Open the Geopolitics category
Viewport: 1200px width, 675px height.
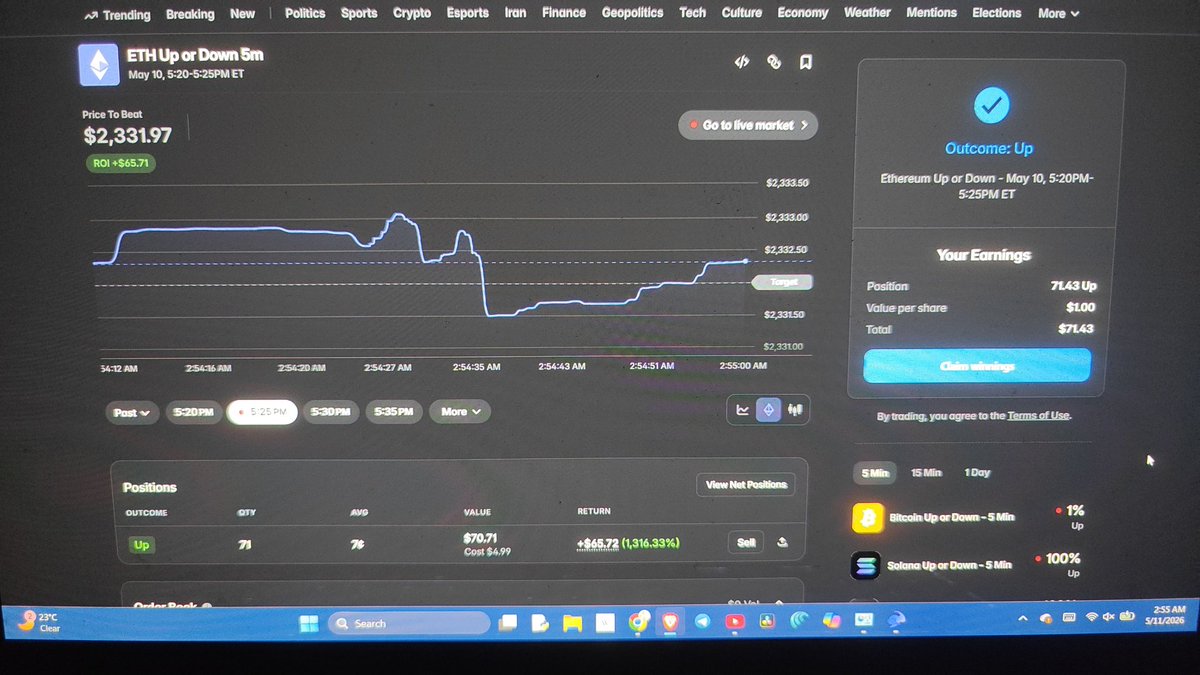(x=632, y=13)
